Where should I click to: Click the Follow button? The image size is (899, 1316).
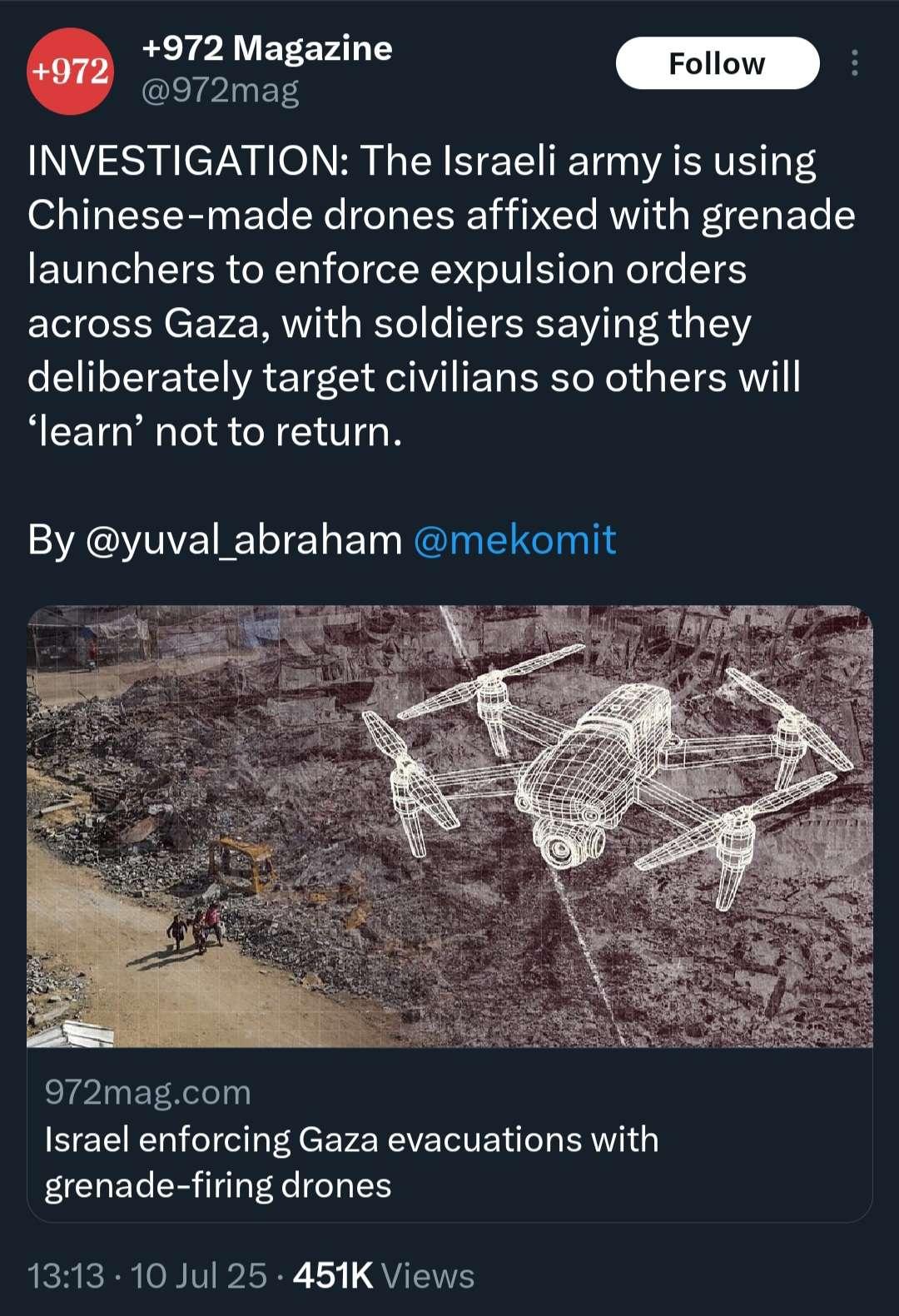click(x=717, y=63)
